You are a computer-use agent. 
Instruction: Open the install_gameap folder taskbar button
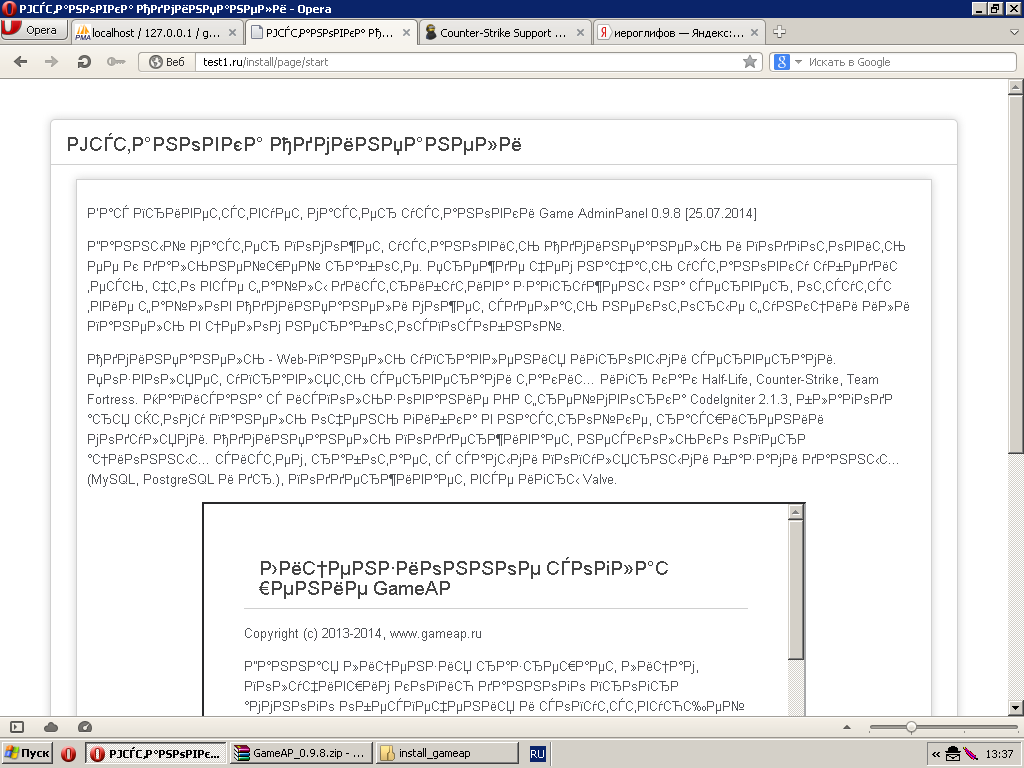click(447, 753)
